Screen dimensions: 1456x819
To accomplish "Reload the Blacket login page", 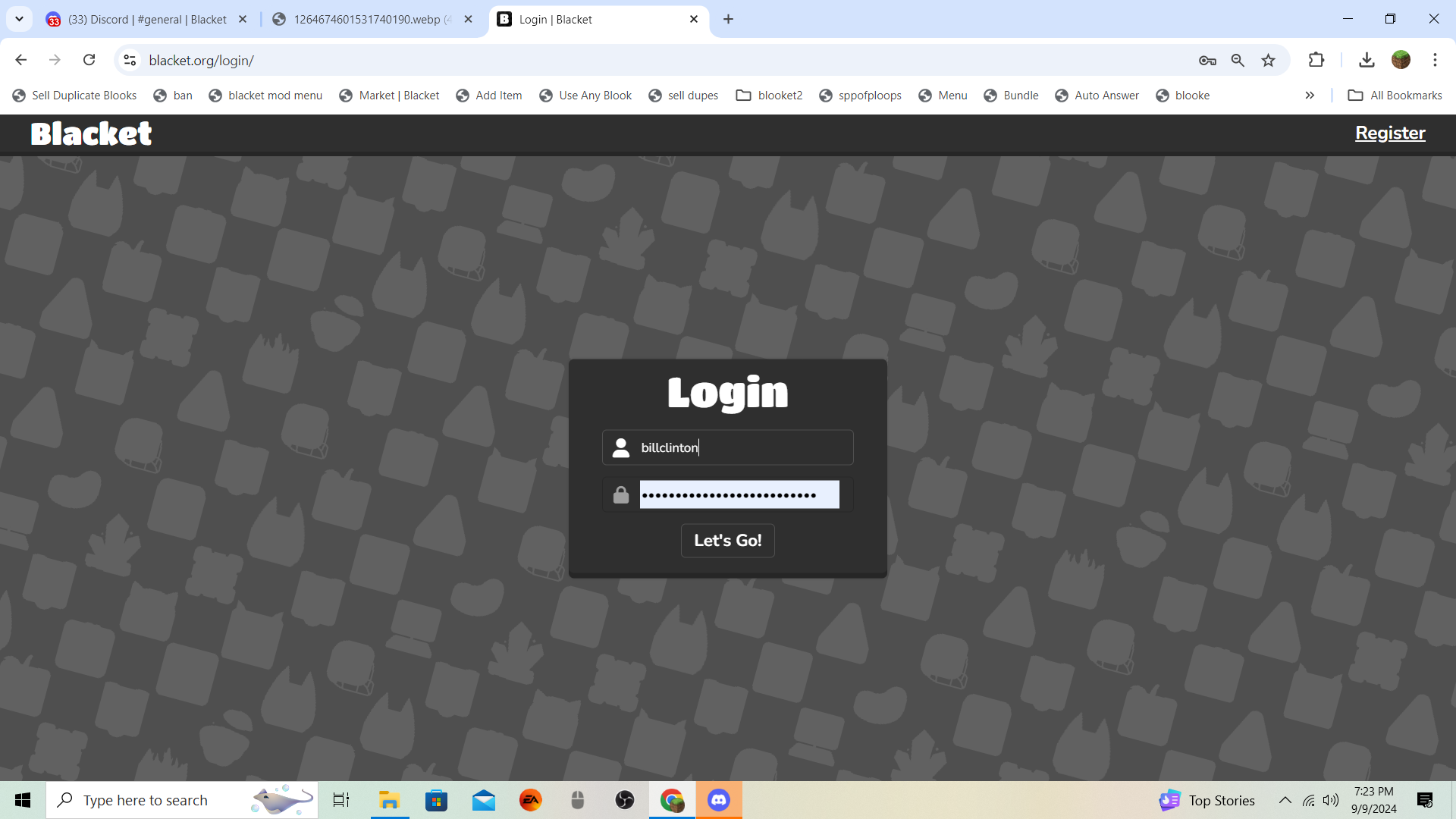I will pos(89,60).
